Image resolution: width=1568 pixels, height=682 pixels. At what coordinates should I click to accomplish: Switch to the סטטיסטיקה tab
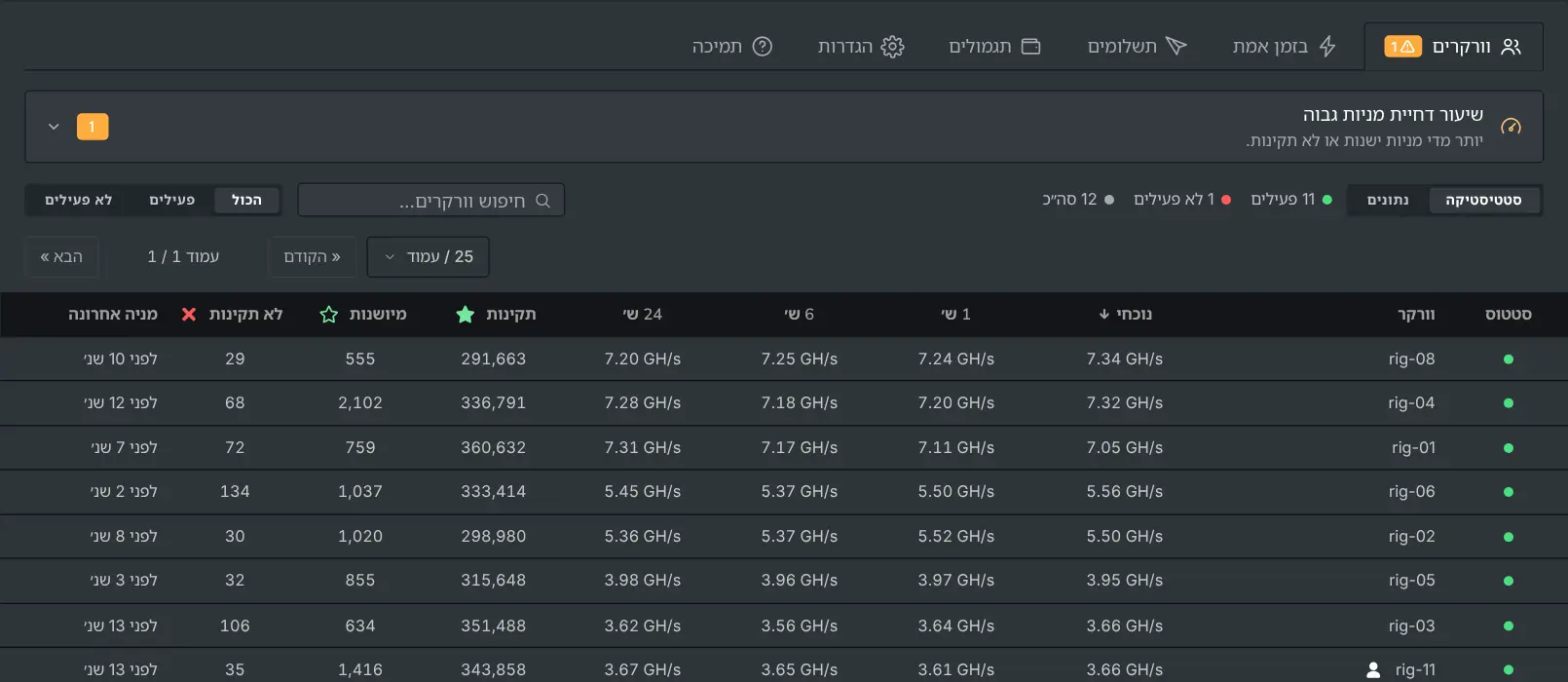click(1483, 200)
